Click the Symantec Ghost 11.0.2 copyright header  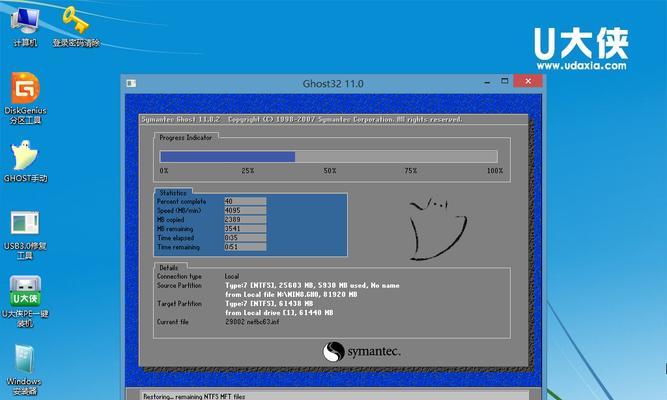[x=302, y=120]
